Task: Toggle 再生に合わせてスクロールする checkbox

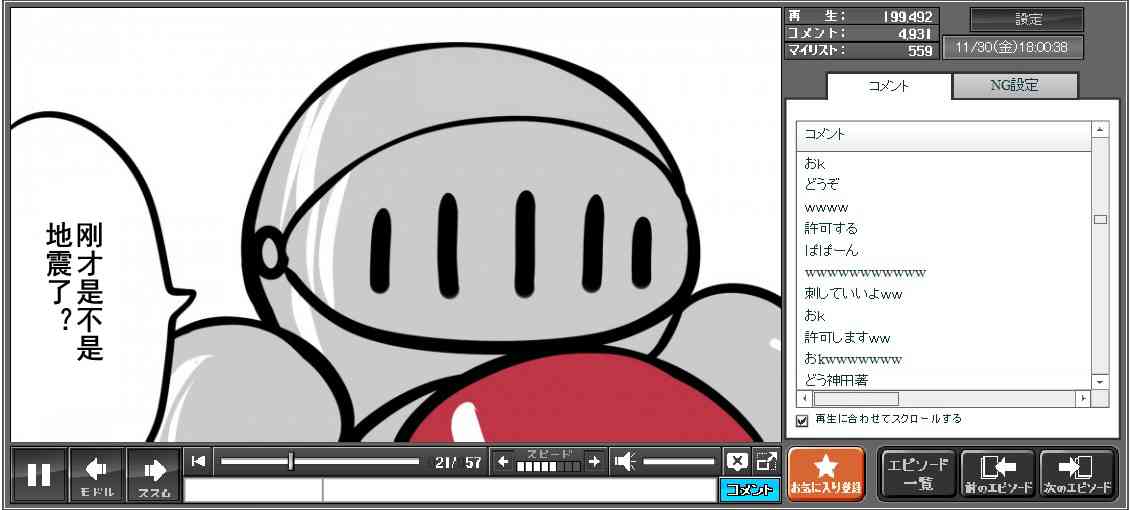Action: point(802,420)
